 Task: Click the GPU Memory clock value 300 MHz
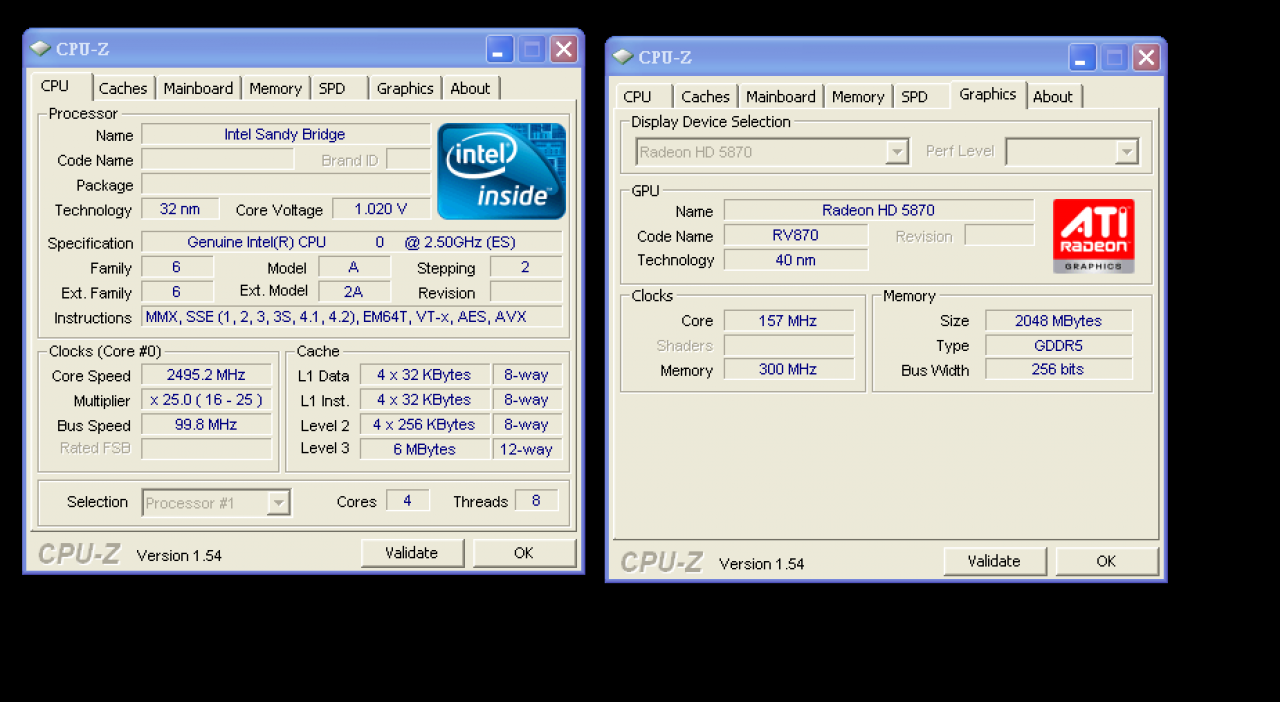789,369
